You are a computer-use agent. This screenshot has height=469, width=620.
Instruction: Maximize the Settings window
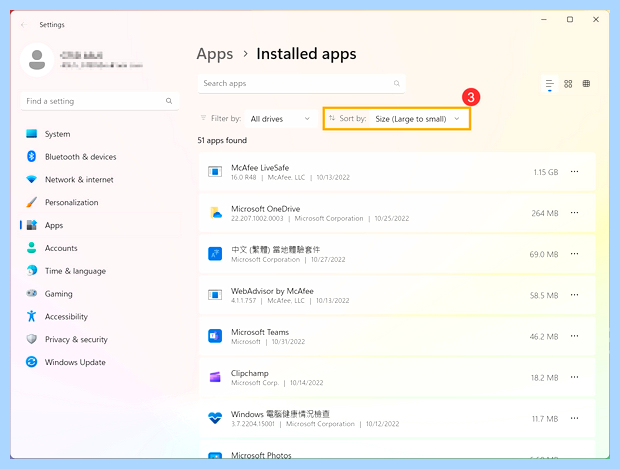[x=570, y=19]
